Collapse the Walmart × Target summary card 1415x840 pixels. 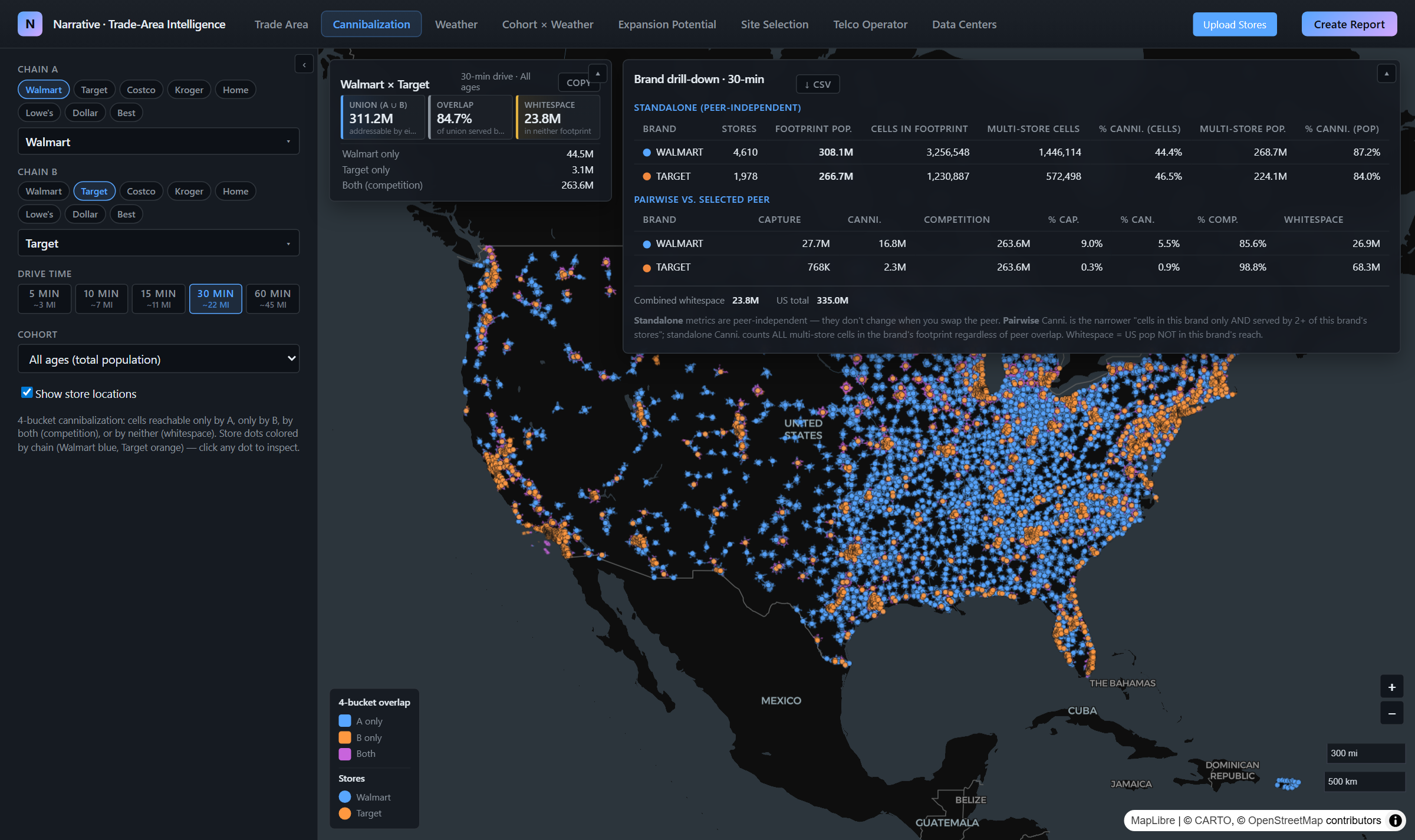tap(598, 73)
